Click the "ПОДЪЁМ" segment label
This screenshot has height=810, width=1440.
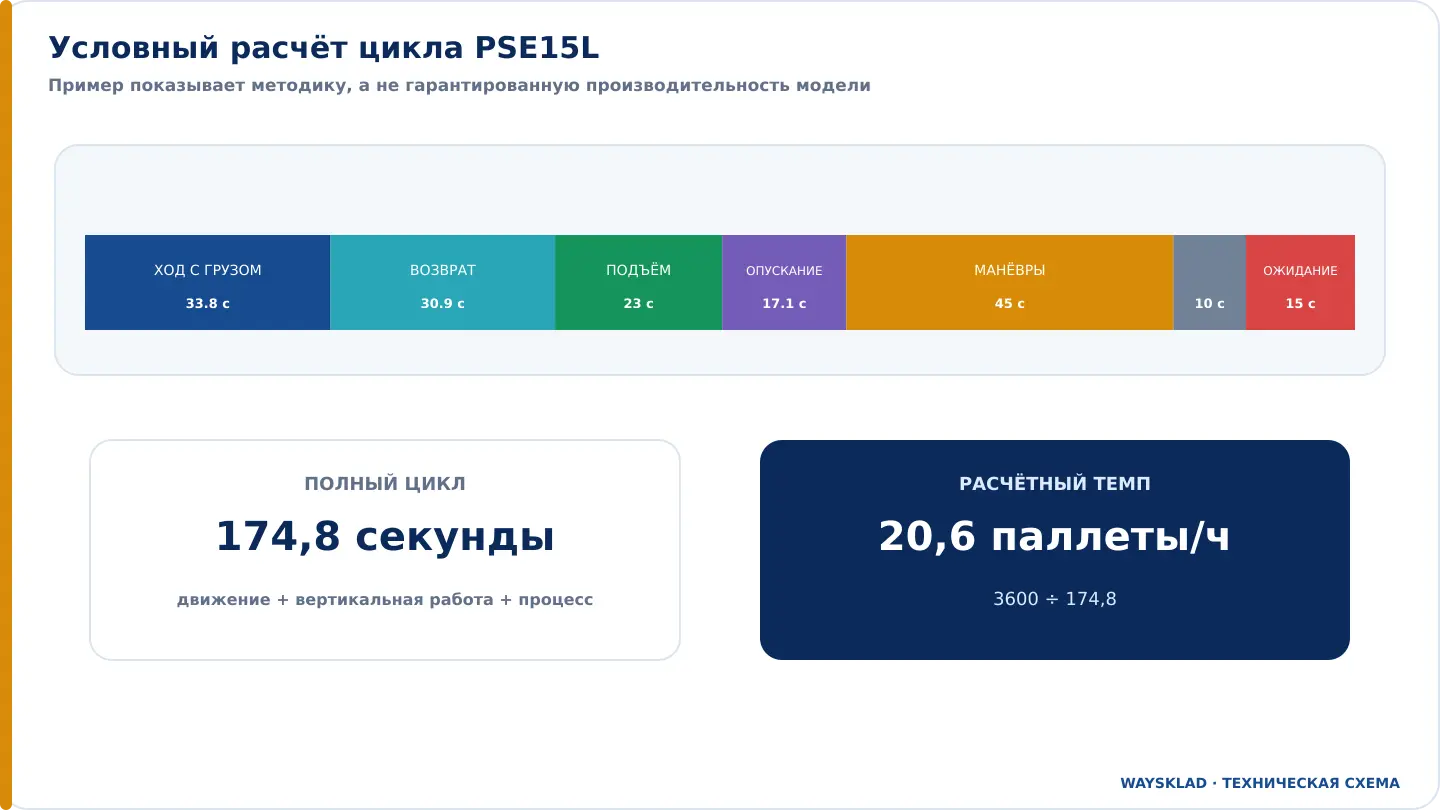coord(639,271)
